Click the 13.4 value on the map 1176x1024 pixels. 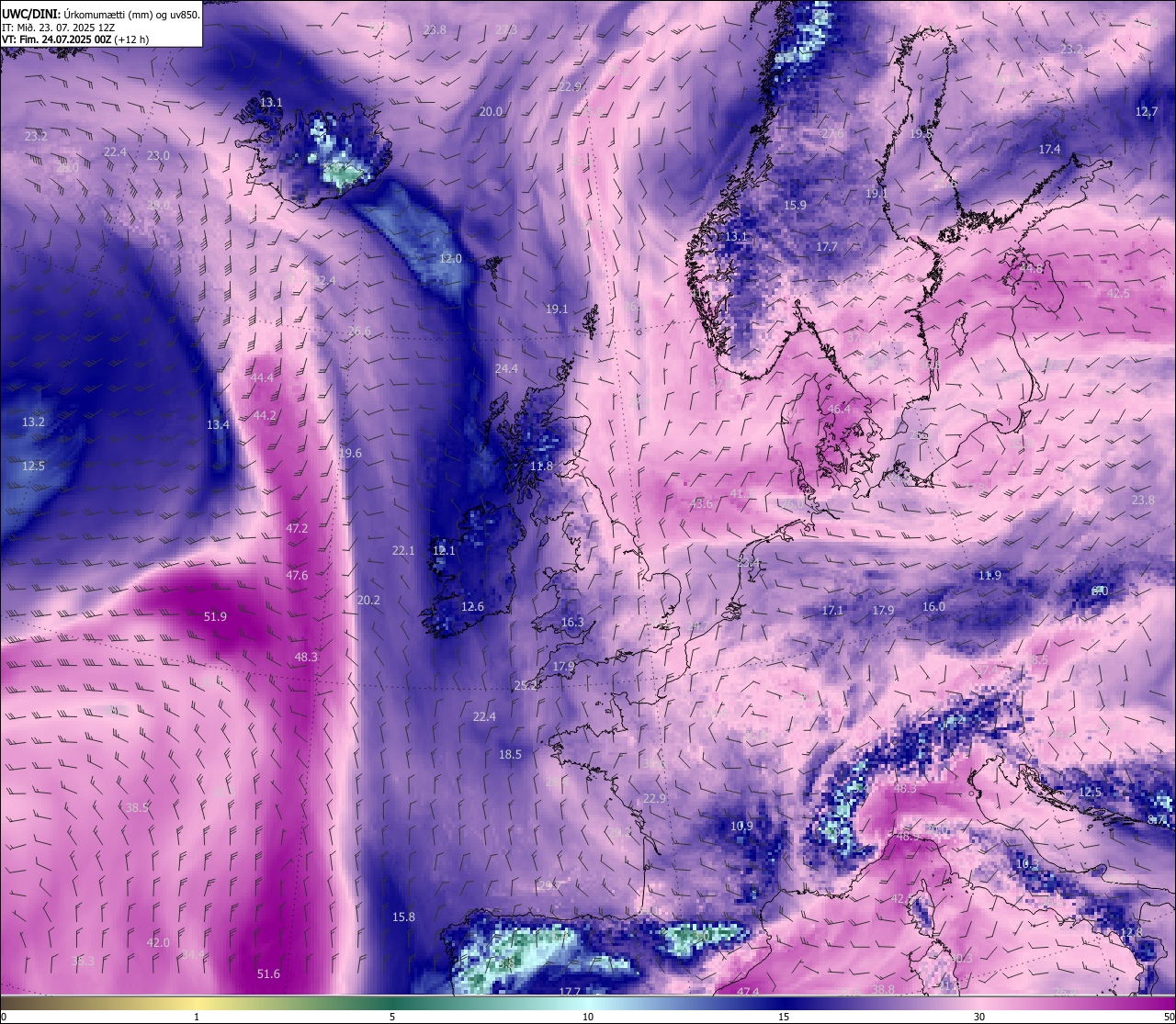click(x=218, y=424)
